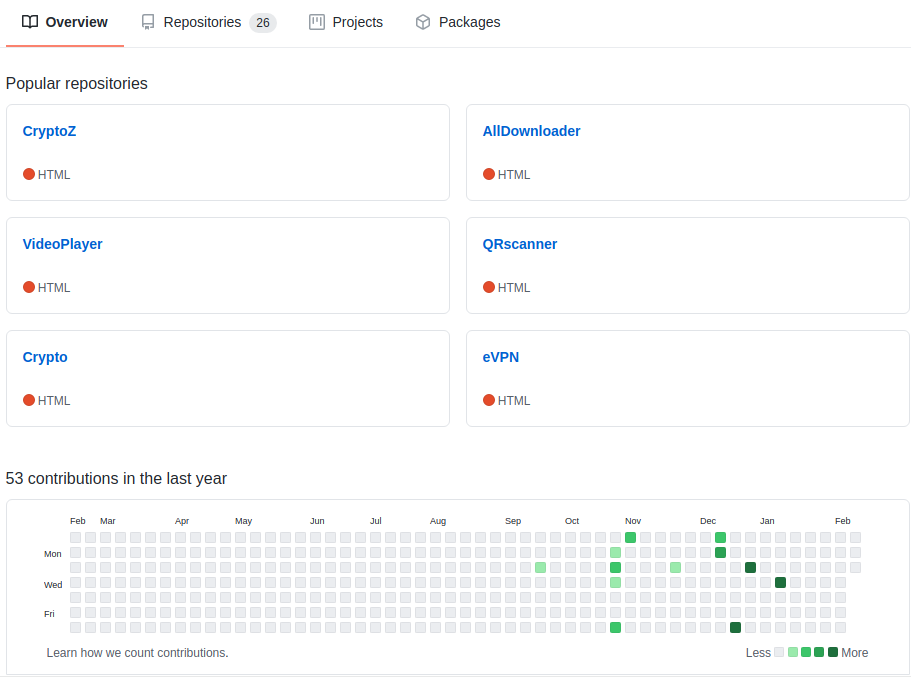
Task: Select the darkest green legend swatch
Action: click(x=833, y=652)
